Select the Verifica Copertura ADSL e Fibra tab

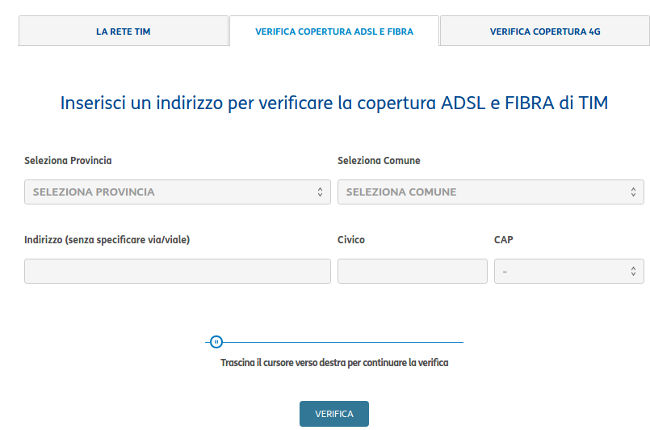pyautogui.click(x=334, y=31)
